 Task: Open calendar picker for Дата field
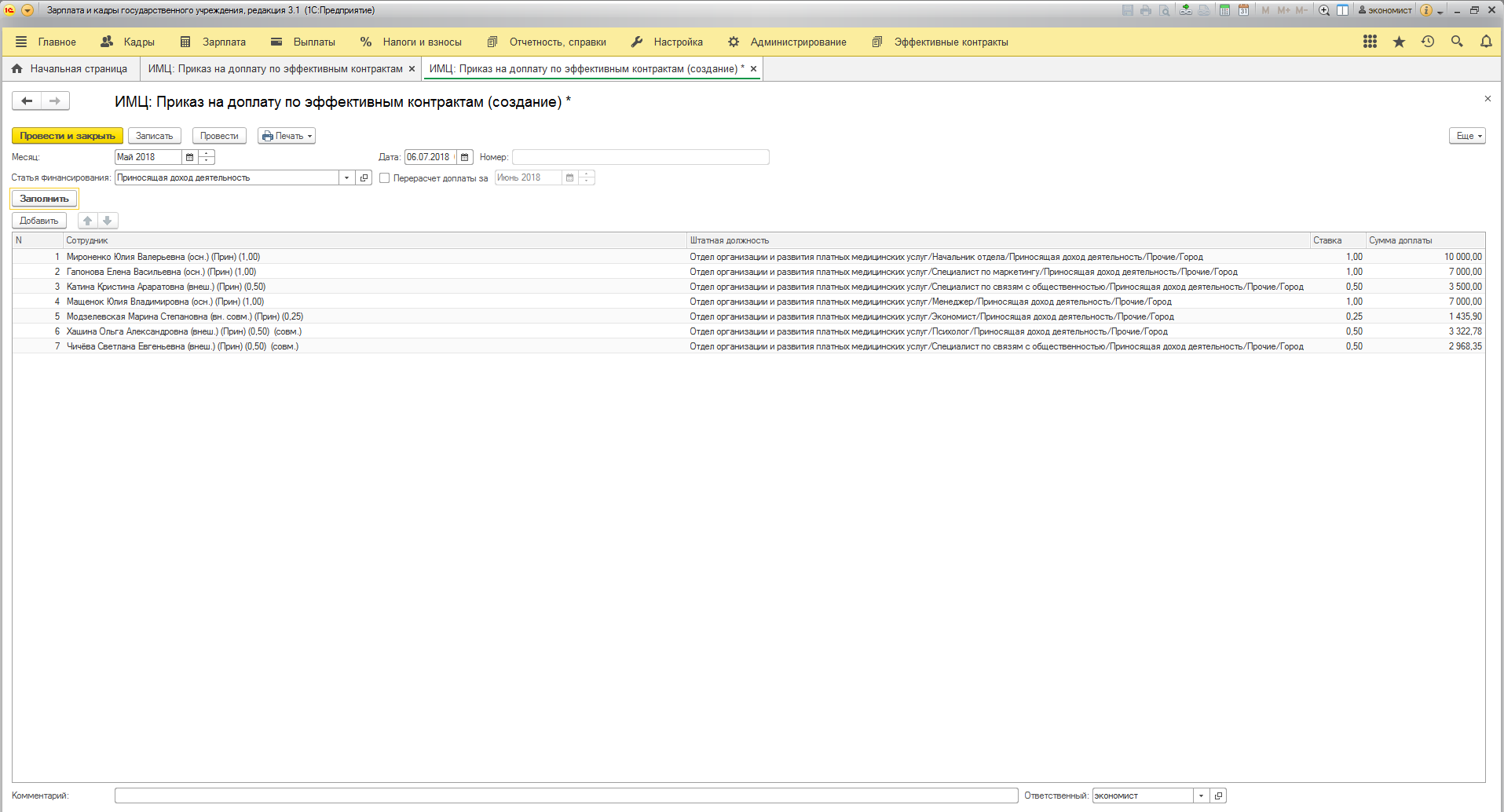465,157
